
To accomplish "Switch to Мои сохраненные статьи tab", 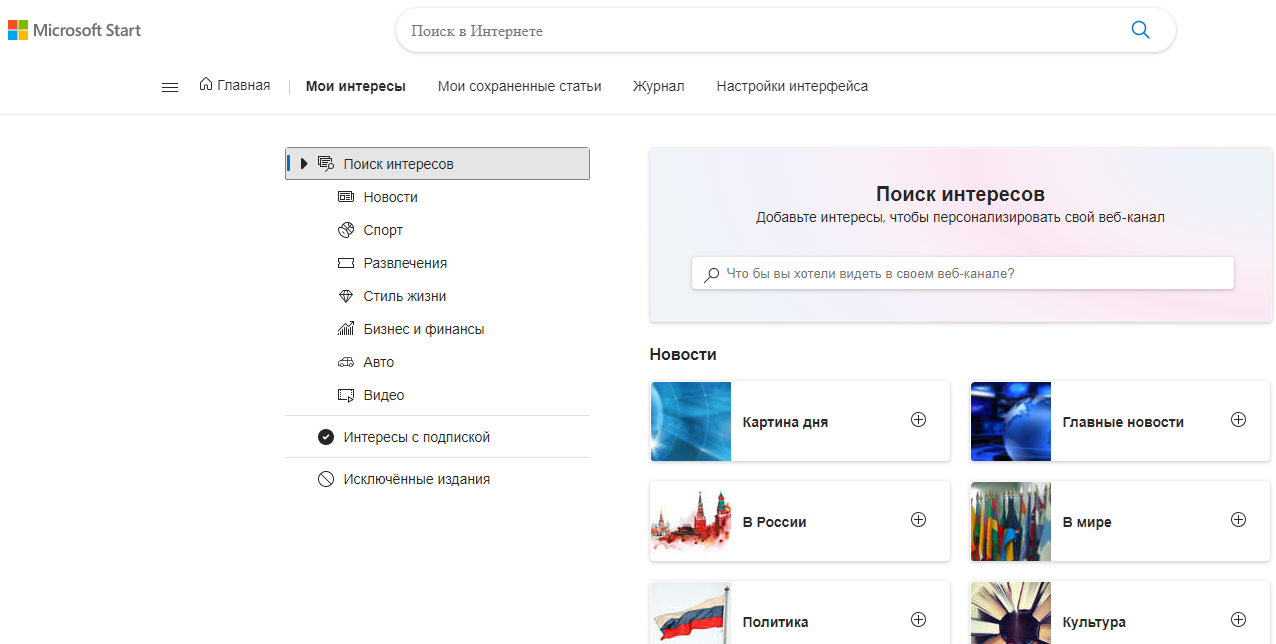I will [x=519, y=86].
